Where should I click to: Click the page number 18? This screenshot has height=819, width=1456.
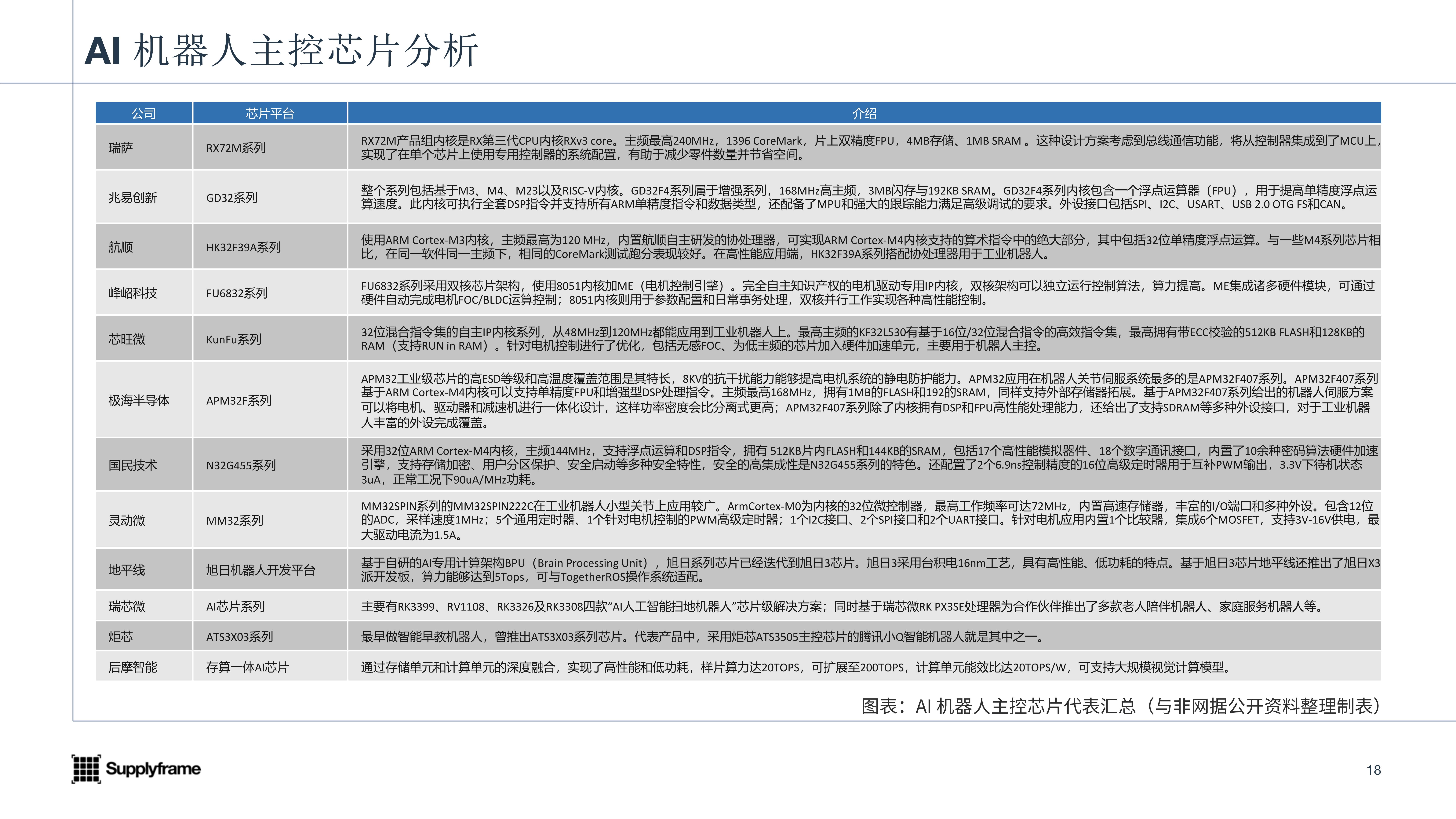click(1374, 770)
